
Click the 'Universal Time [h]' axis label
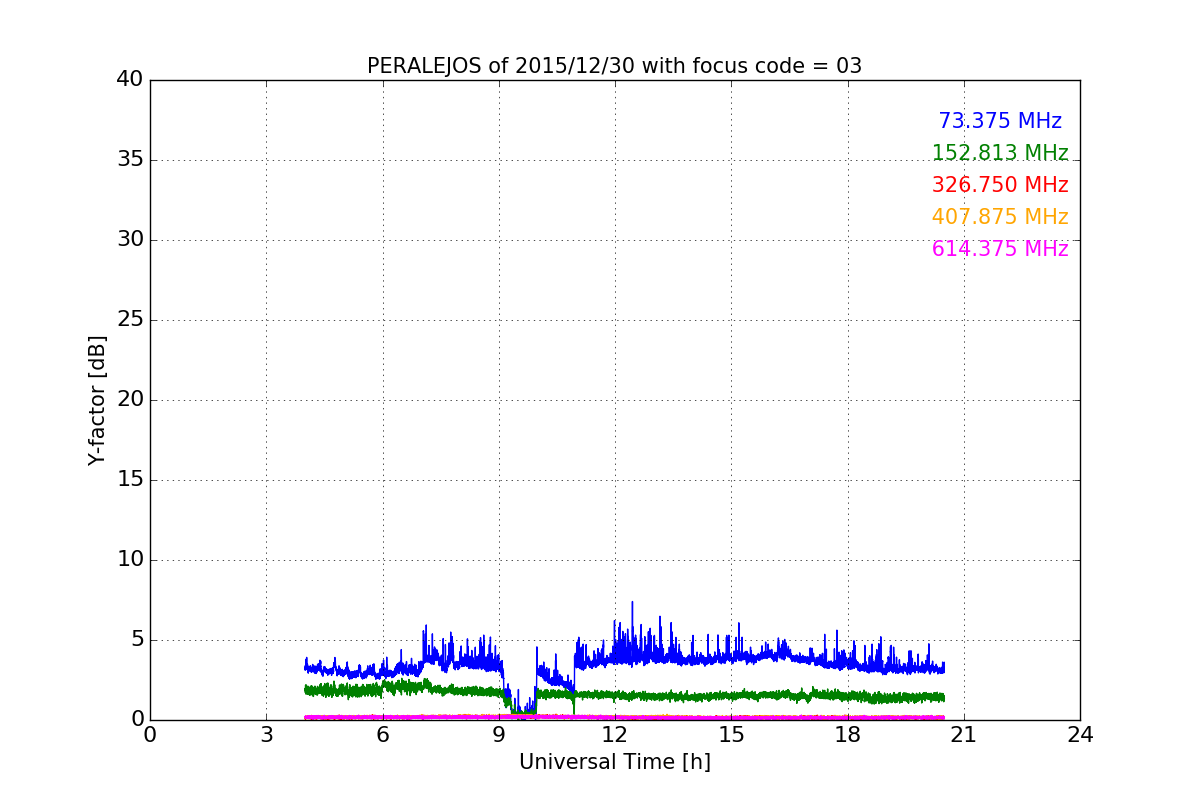tap(614, 762)
